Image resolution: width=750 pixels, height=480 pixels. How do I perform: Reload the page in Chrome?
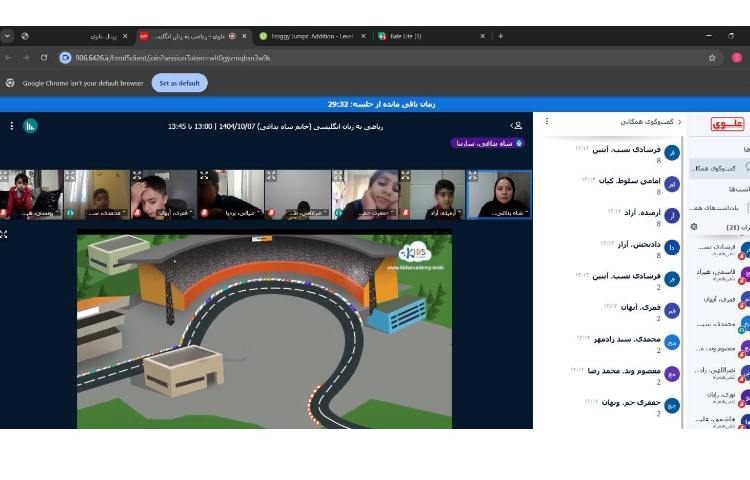point(44,58)
